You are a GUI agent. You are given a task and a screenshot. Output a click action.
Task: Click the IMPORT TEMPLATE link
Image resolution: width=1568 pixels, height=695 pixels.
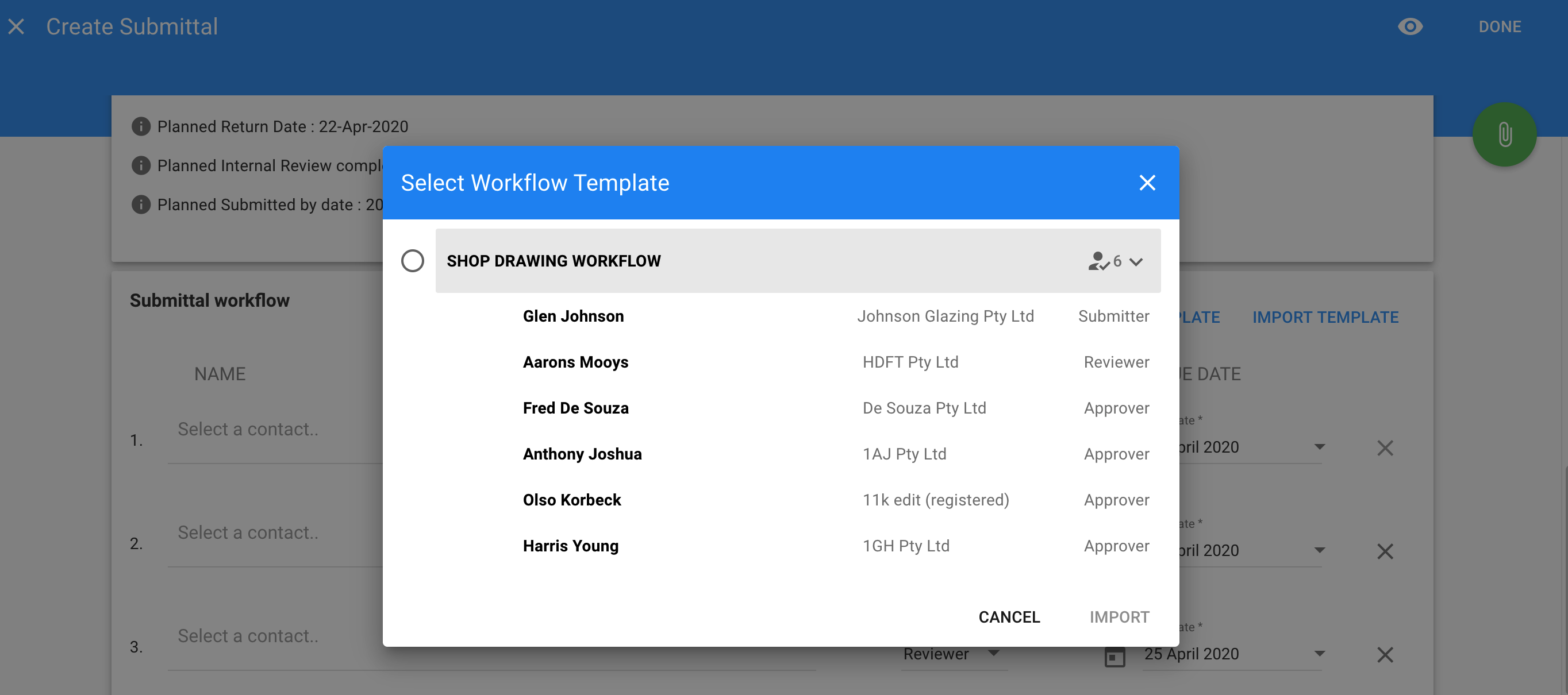pyautogui.click(x=1326, y=317)
